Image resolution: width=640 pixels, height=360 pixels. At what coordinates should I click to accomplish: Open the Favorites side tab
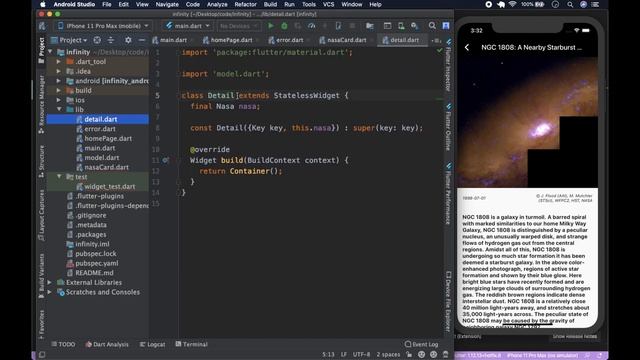point(41,324)
